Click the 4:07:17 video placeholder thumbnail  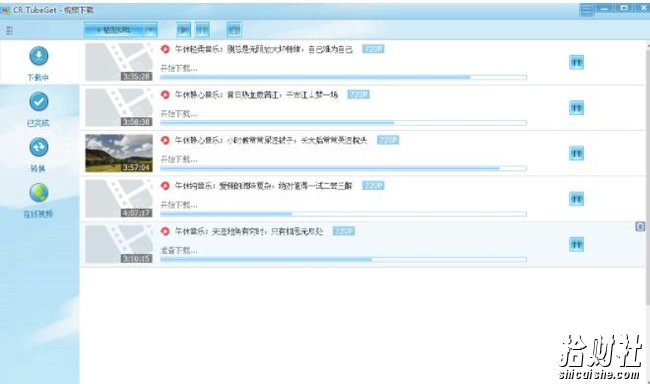pos(119,199)
